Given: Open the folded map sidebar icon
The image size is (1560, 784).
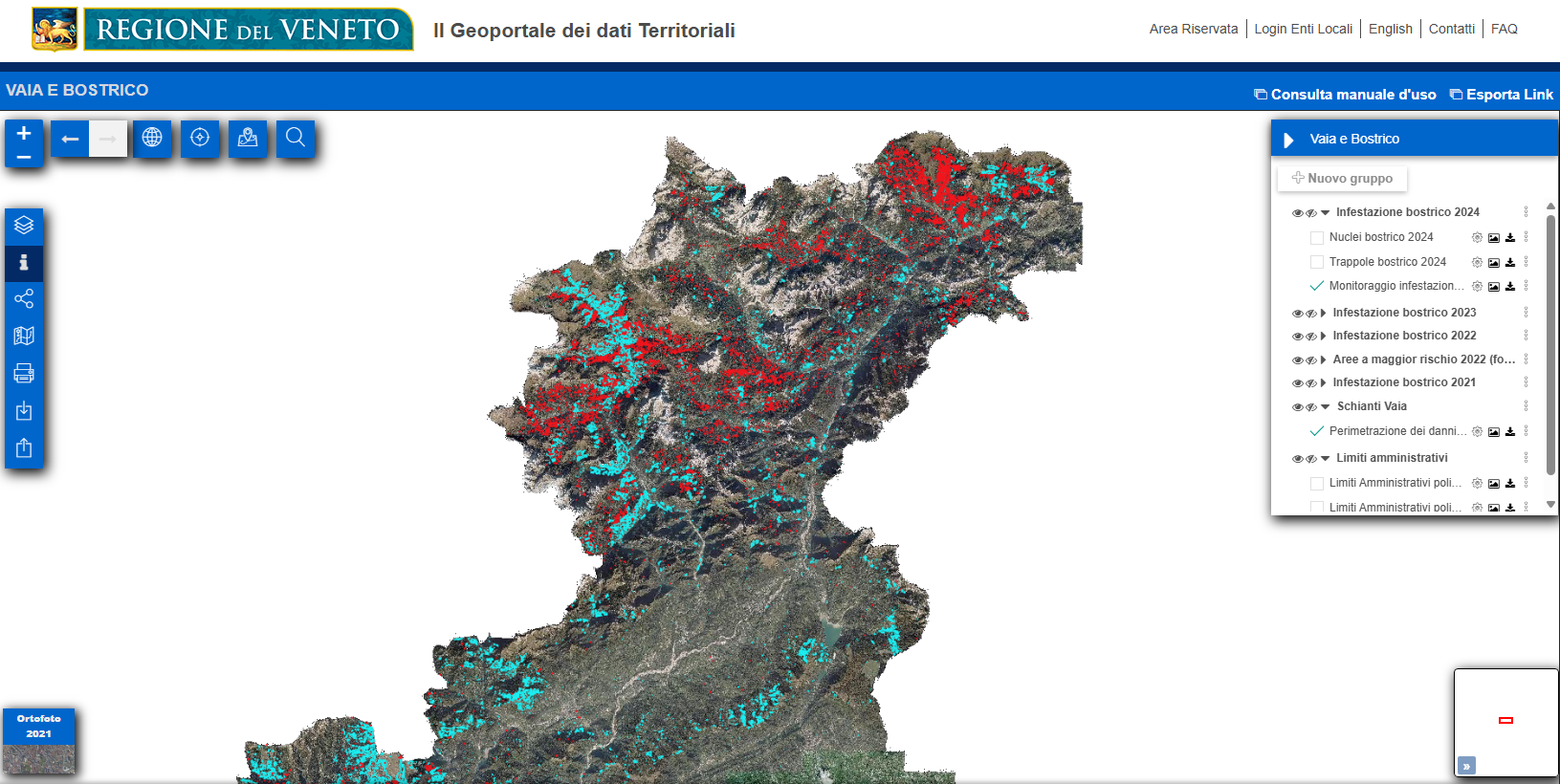Looking at the screenshot, I should tap(24, 337).
